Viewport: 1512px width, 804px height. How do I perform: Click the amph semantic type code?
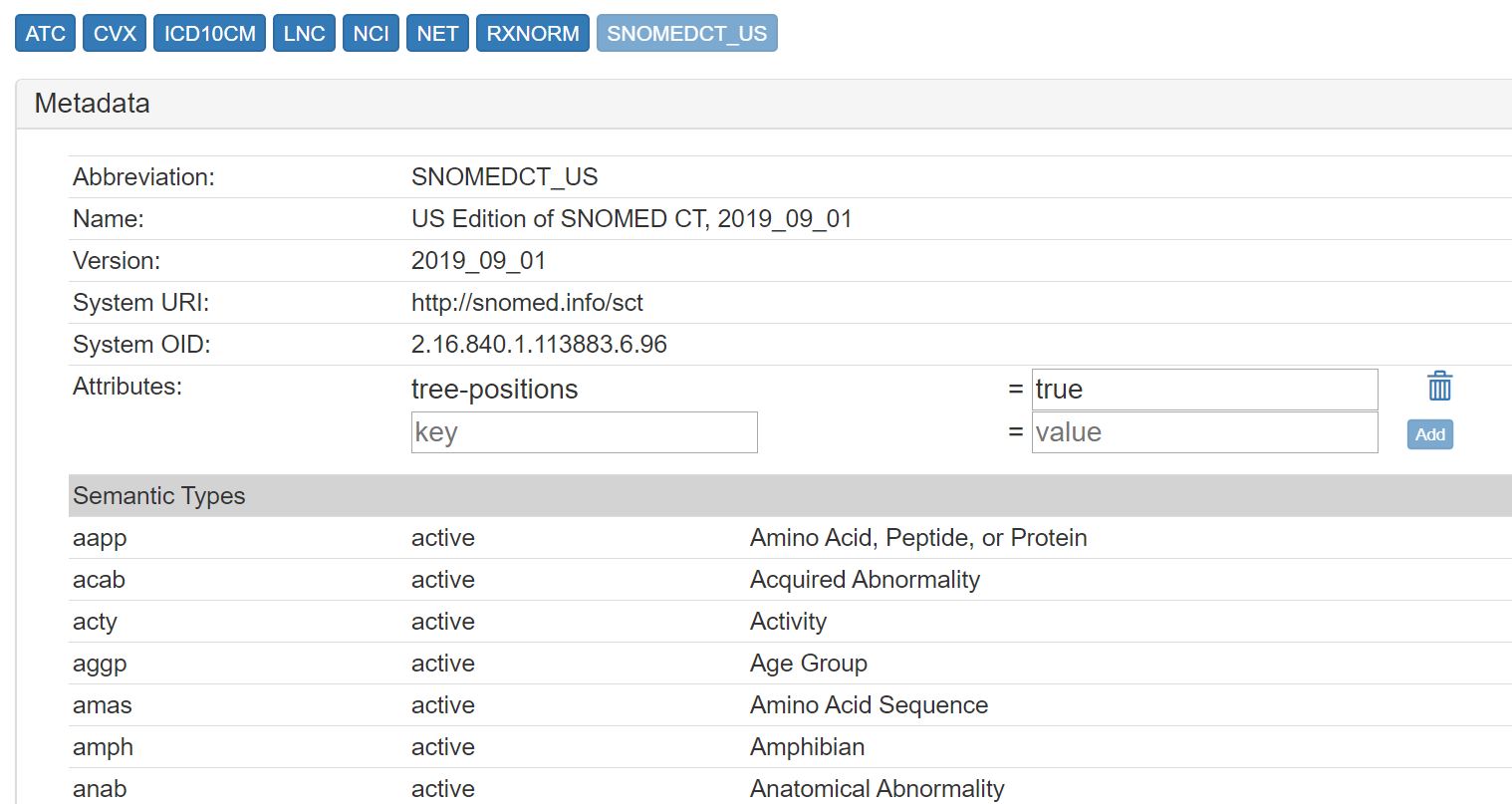click(103, 747)
